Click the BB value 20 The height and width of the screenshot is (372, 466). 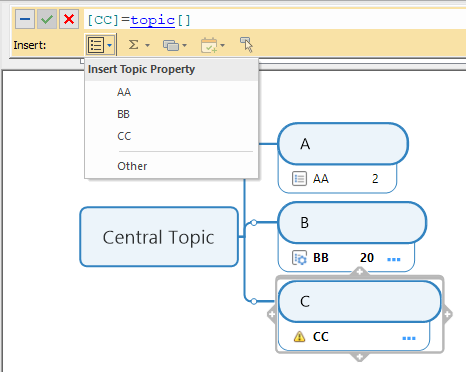coord(367,258)
